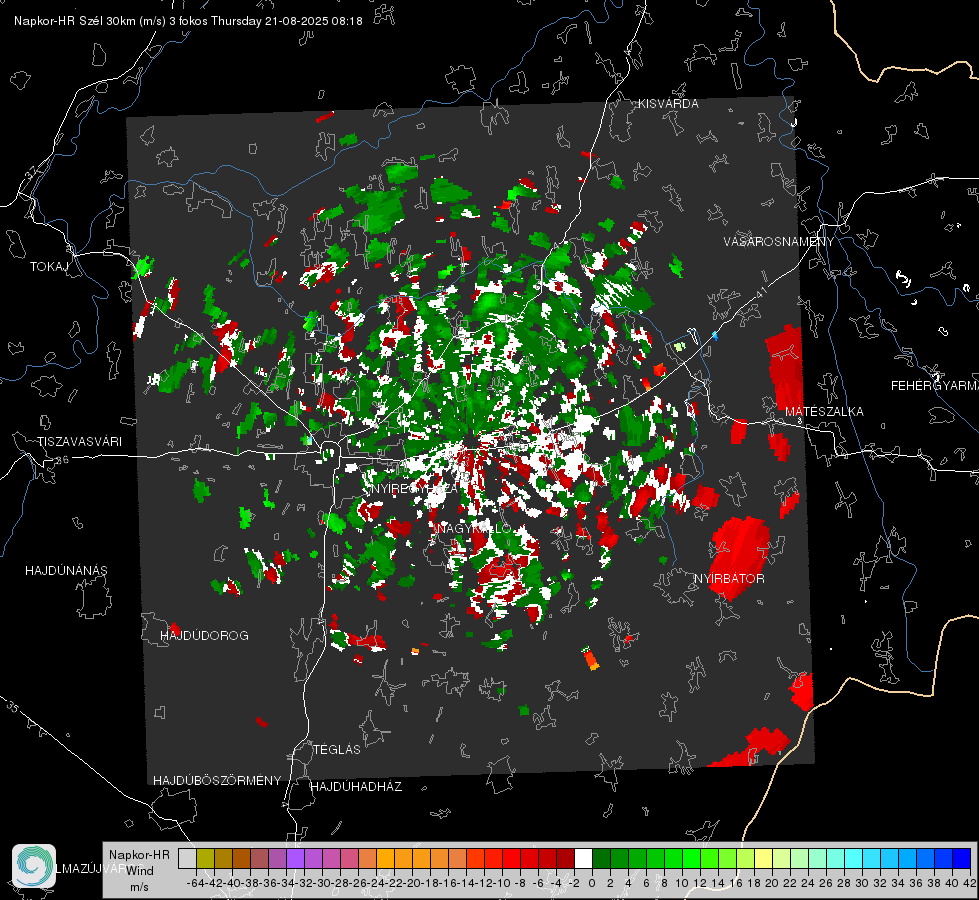The image size is (979, 900).
Task: Click the TISZAVASVÁRI city label
Action: [x=79, y=442]
